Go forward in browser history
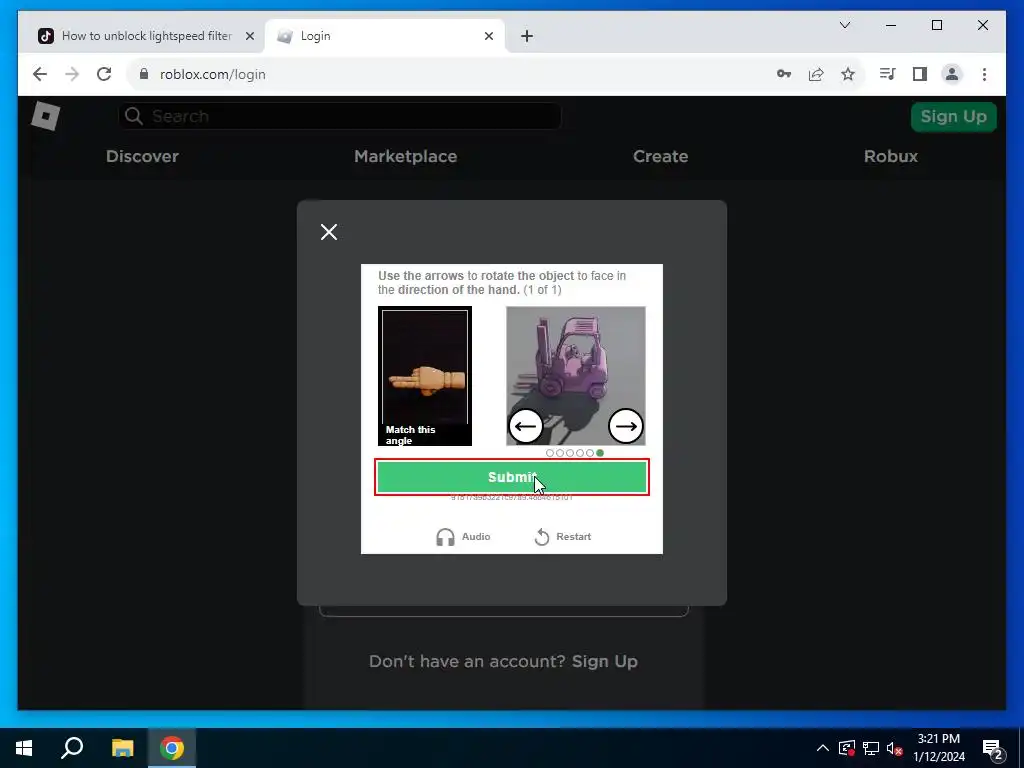This screenshot has width=1024, height=768. point(72,74)
